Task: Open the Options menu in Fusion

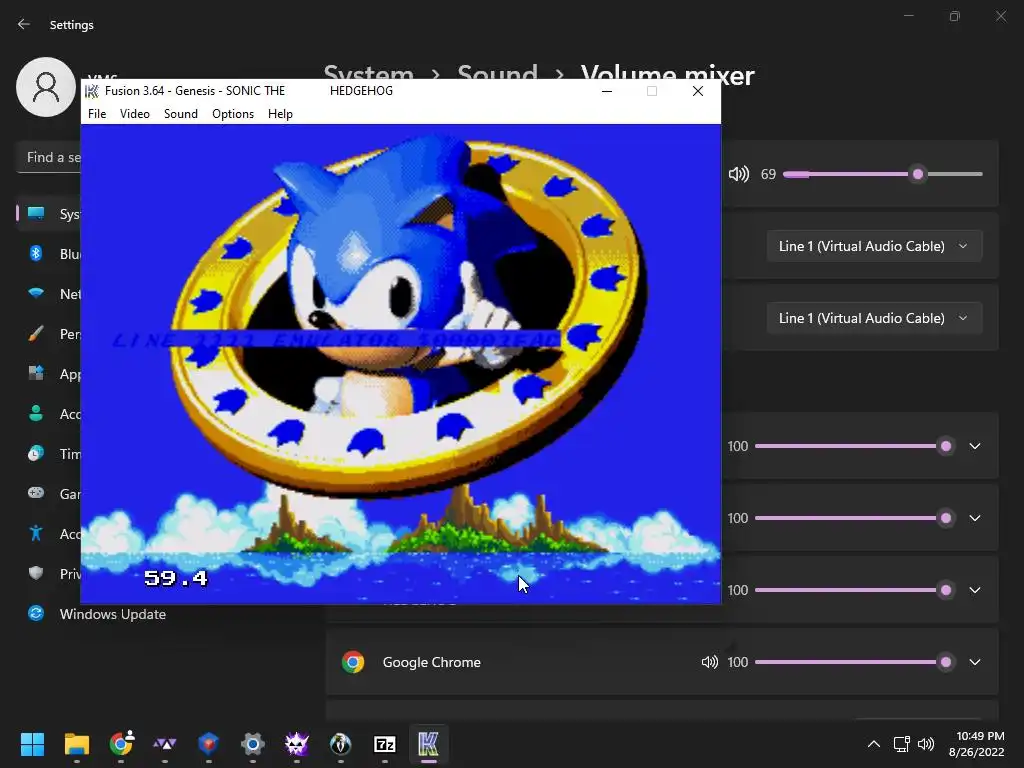Action: (232, 114)
